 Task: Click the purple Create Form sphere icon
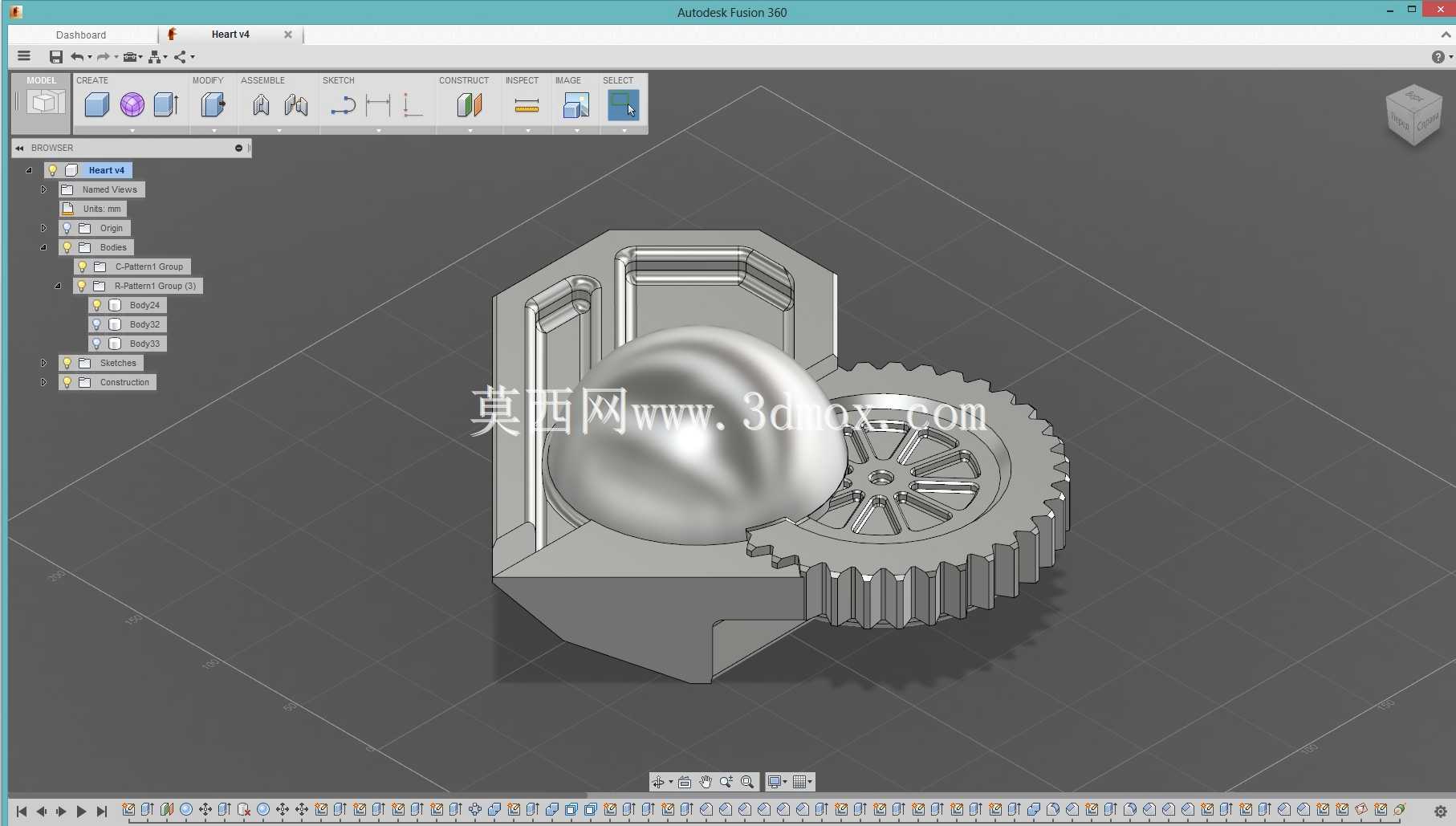tap(132, 104)
